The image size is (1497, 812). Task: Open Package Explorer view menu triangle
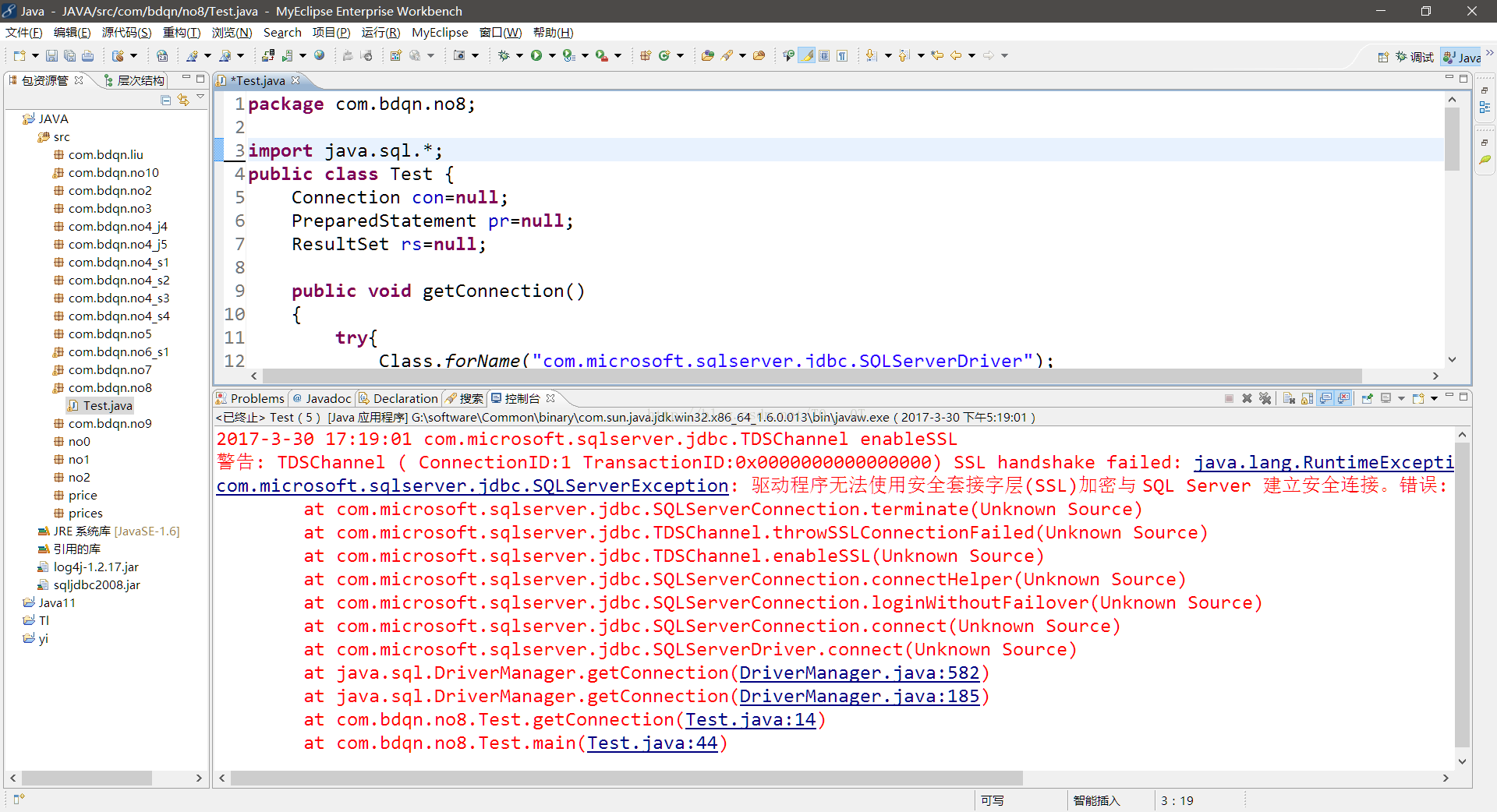tap(200, 97)
